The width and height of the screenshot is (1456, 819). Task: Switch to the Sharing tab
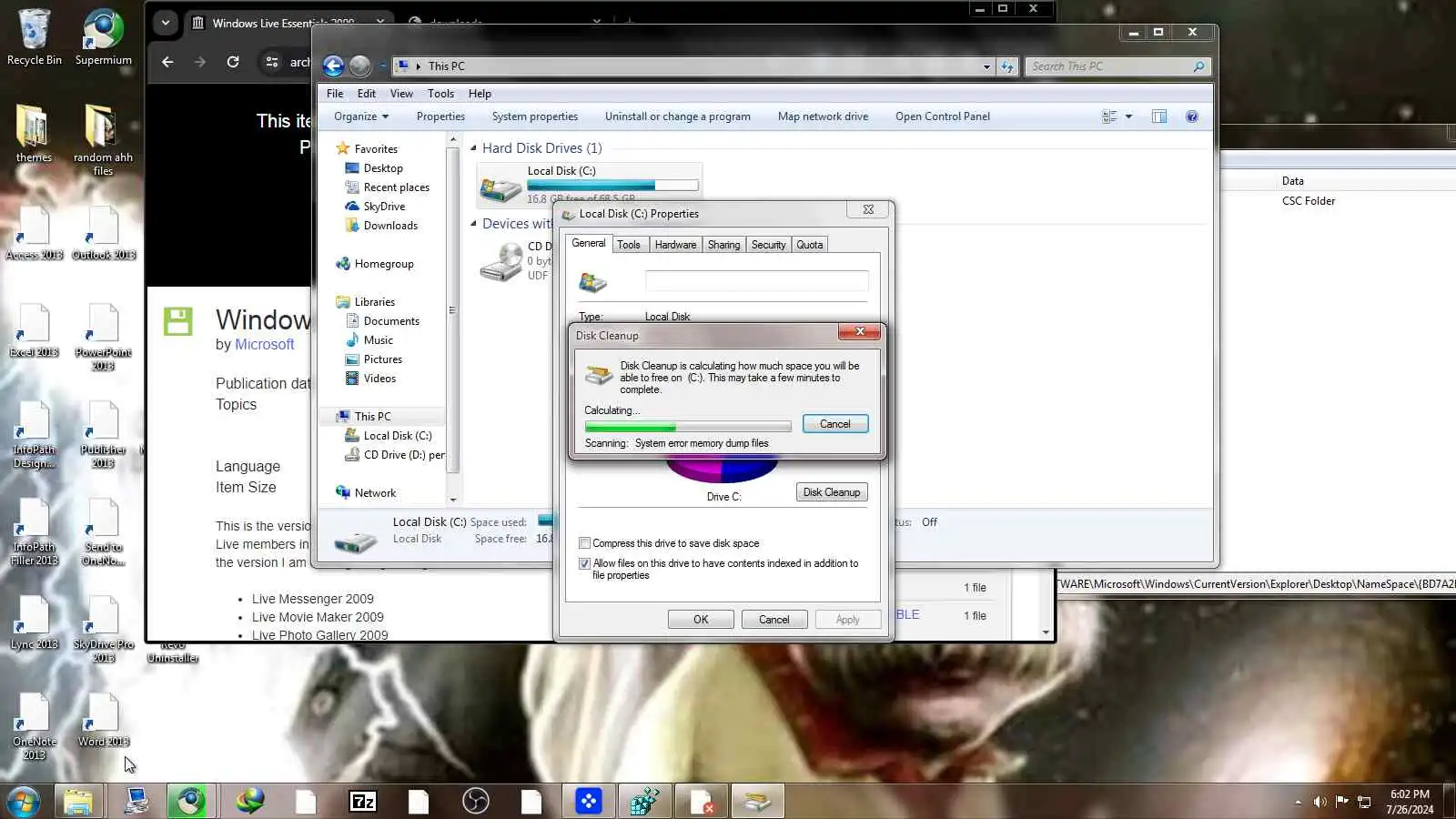723,245
